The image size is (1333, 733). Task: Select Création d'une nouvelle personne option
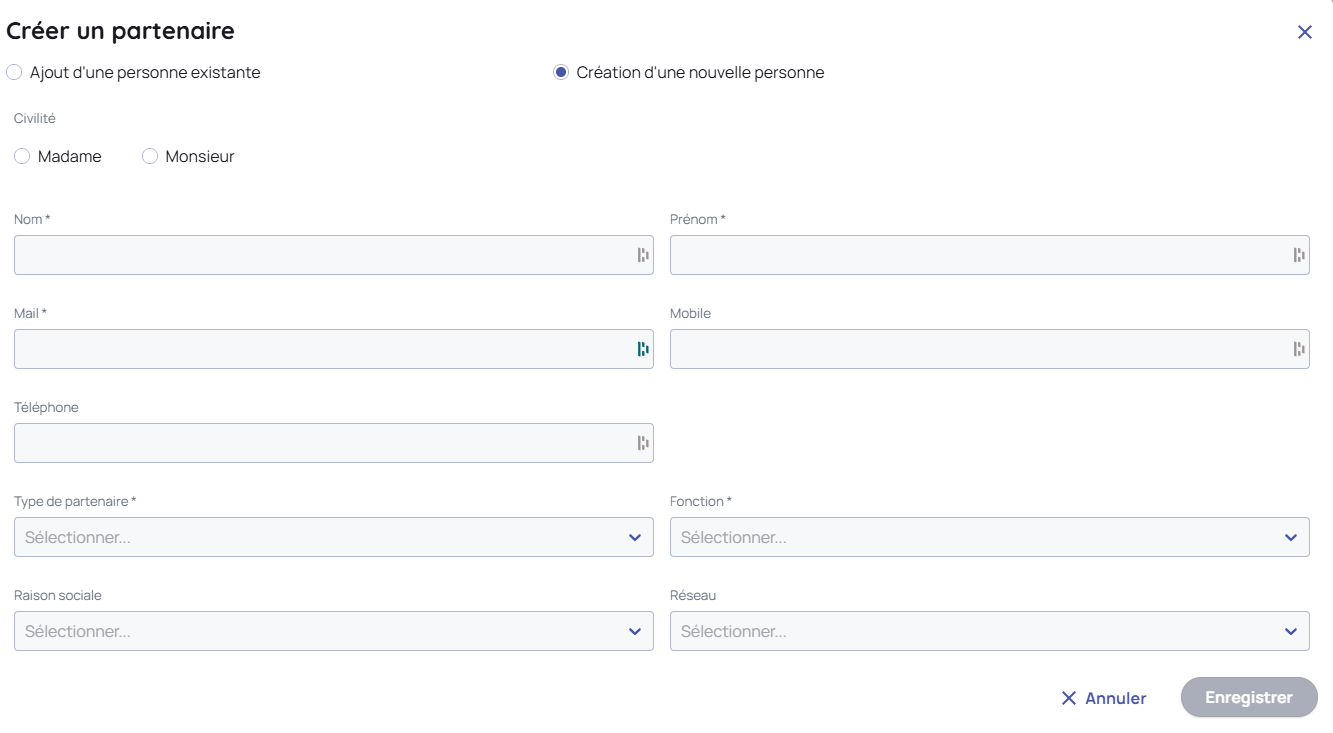click(x=561, y=73)
